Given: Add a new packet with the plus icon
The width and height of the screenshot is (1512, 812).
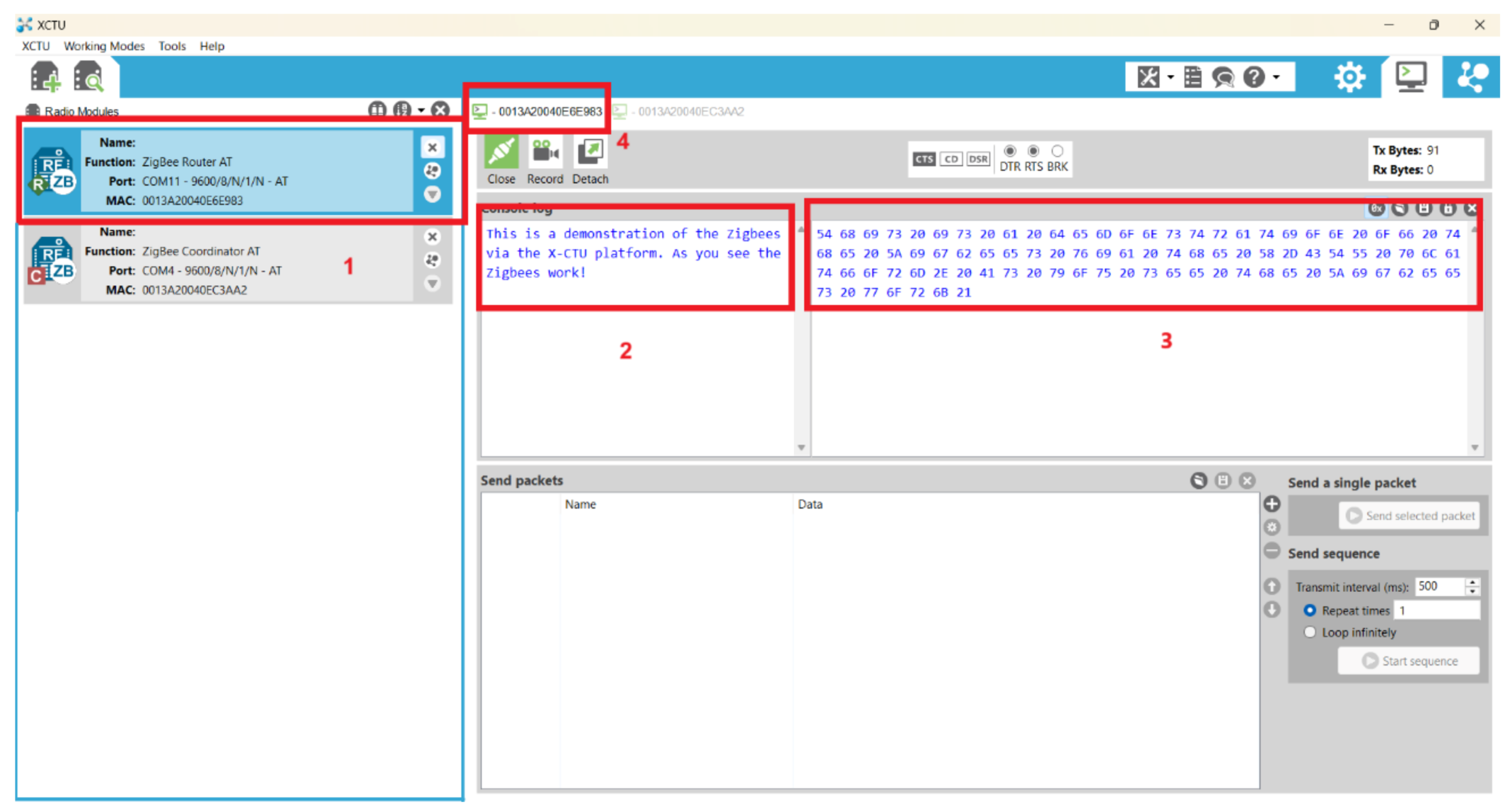Looking at the screenshot, I should click(x=1272, y=504).
